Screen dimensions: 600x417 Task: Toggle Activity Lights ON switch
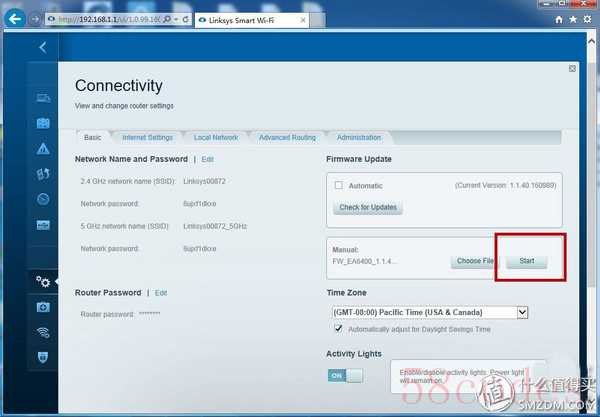pyautogui.click(x=346, y=375)
